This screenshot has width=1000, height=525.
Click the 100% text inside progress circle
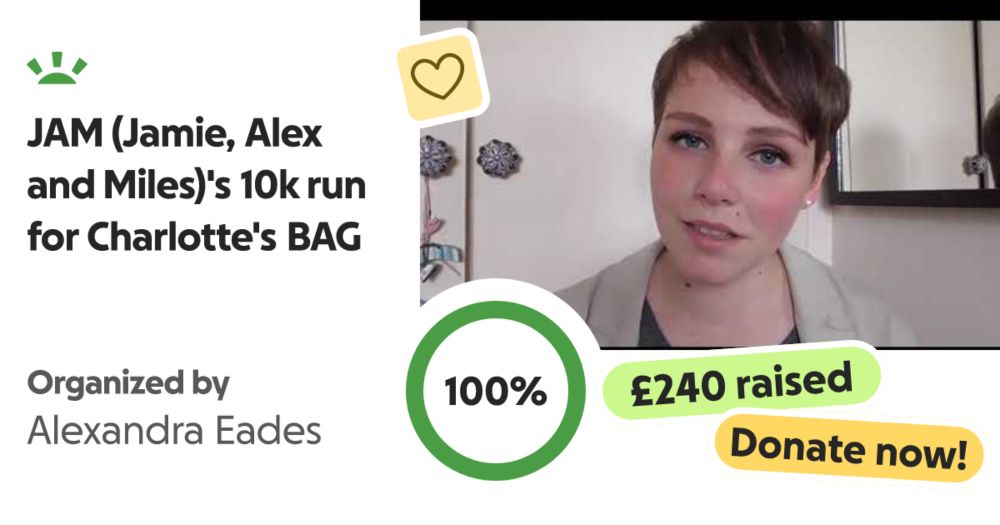point(496,391)
